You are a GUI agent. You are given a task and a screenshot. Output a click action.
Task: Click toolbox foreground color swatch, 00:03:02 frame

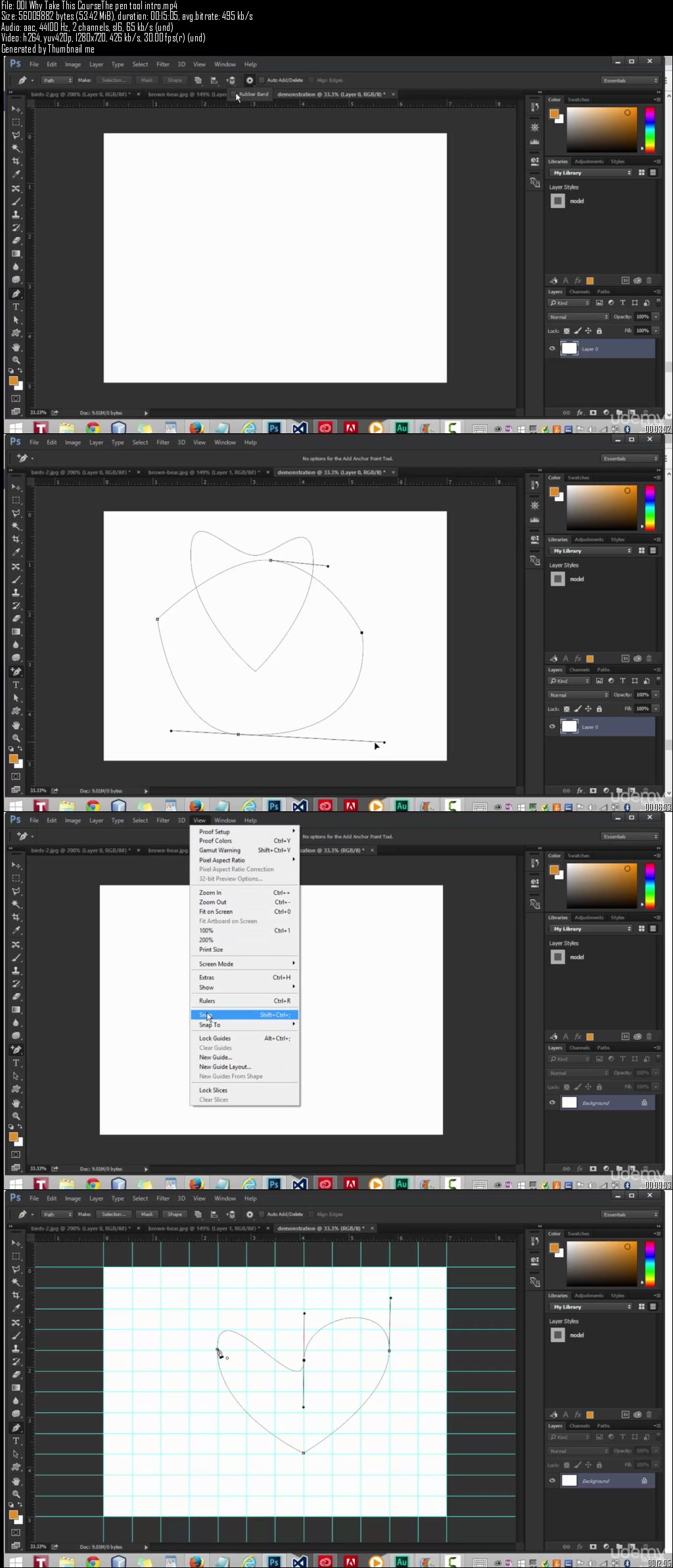pos(13,381)
